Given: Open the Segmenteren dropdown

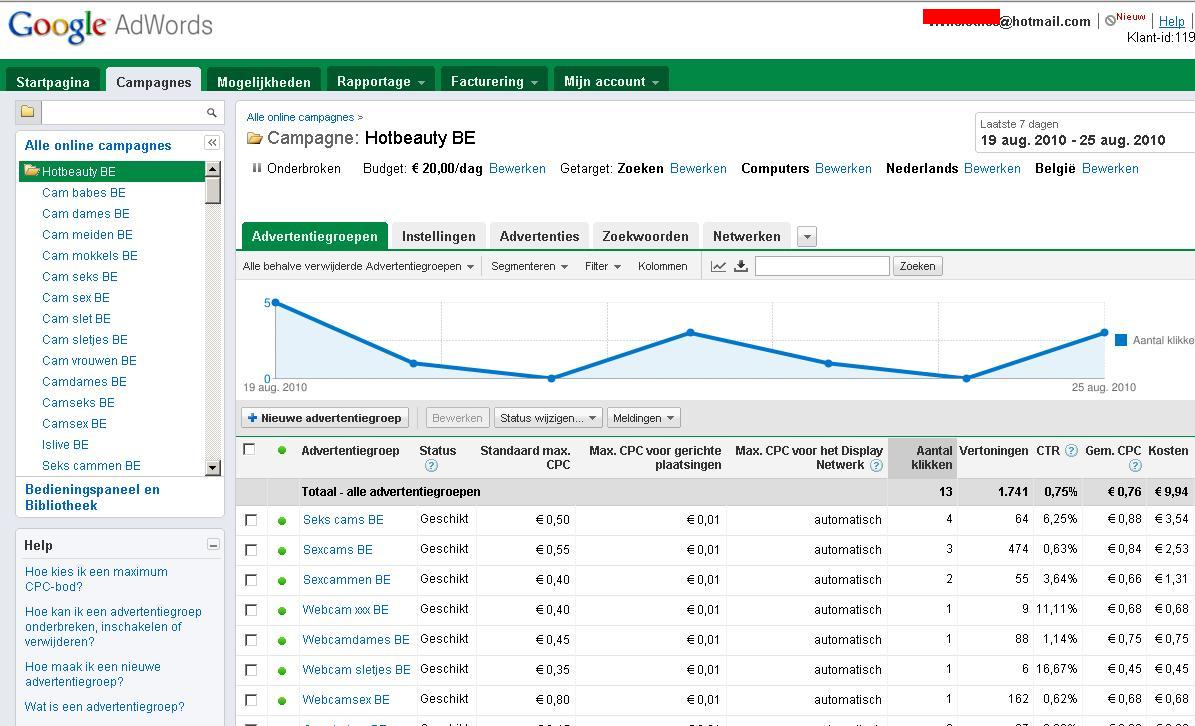Looking at the screenshot, I should 530,266.
